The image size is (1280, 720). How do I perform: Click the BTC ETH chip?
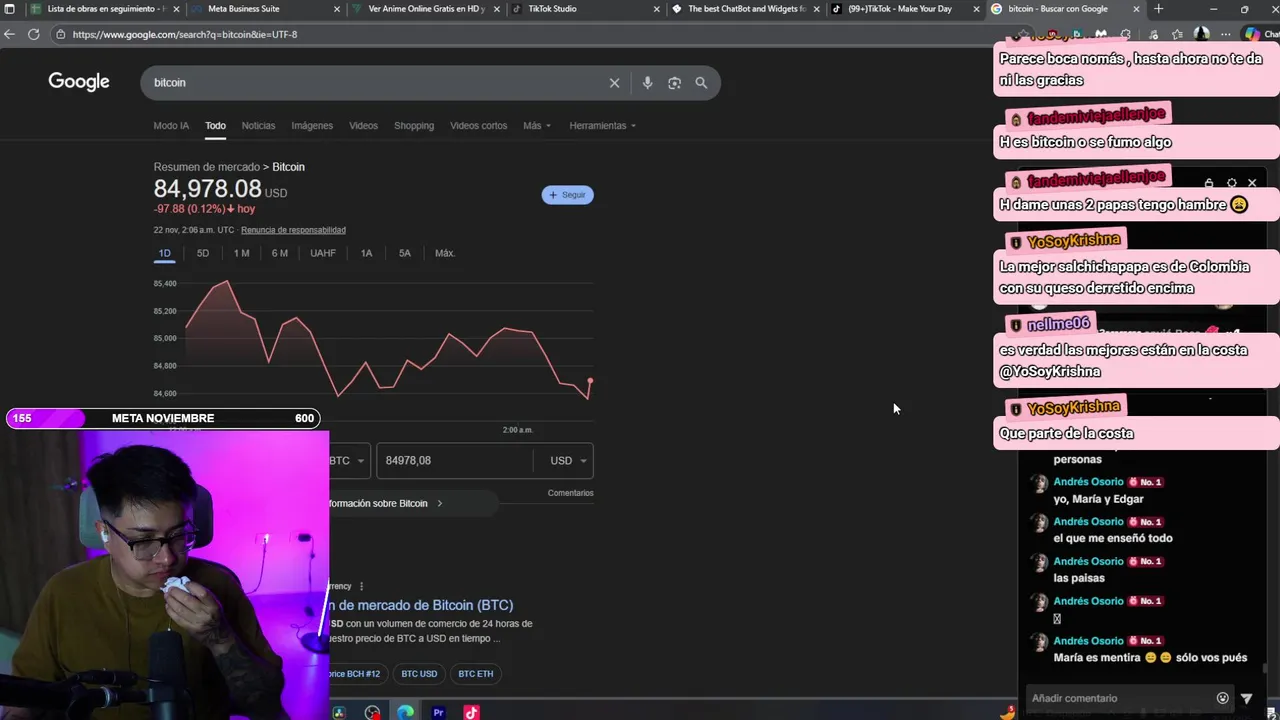pos(475,674)
